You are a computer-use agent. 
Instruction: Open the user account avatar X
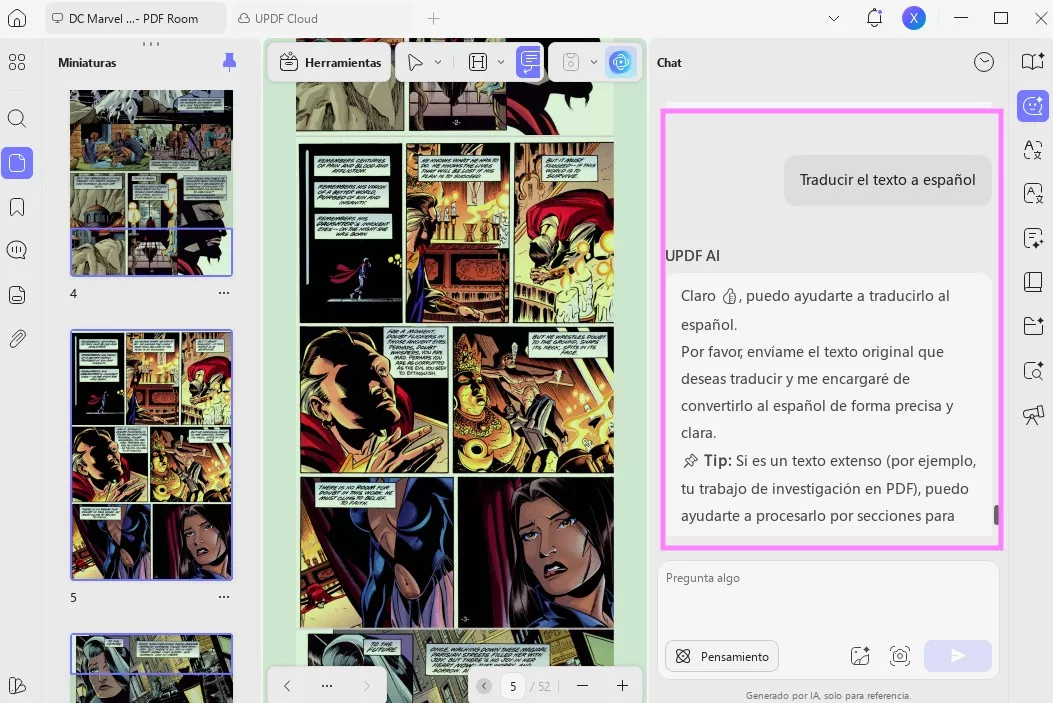(913, 18)
